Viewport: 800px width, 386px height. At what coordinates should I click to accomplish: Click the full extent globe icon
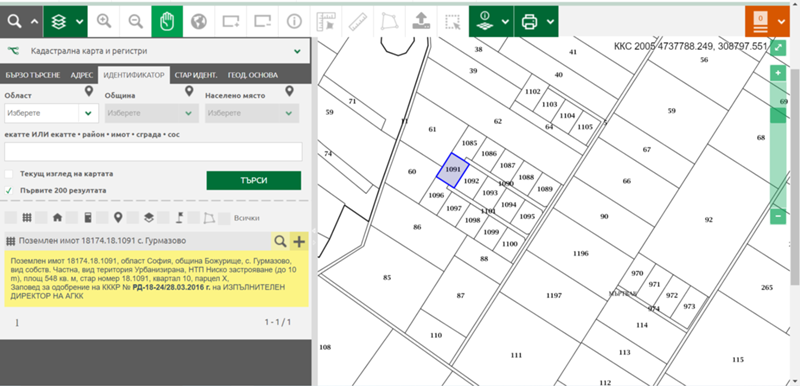(x=198, y=21)
